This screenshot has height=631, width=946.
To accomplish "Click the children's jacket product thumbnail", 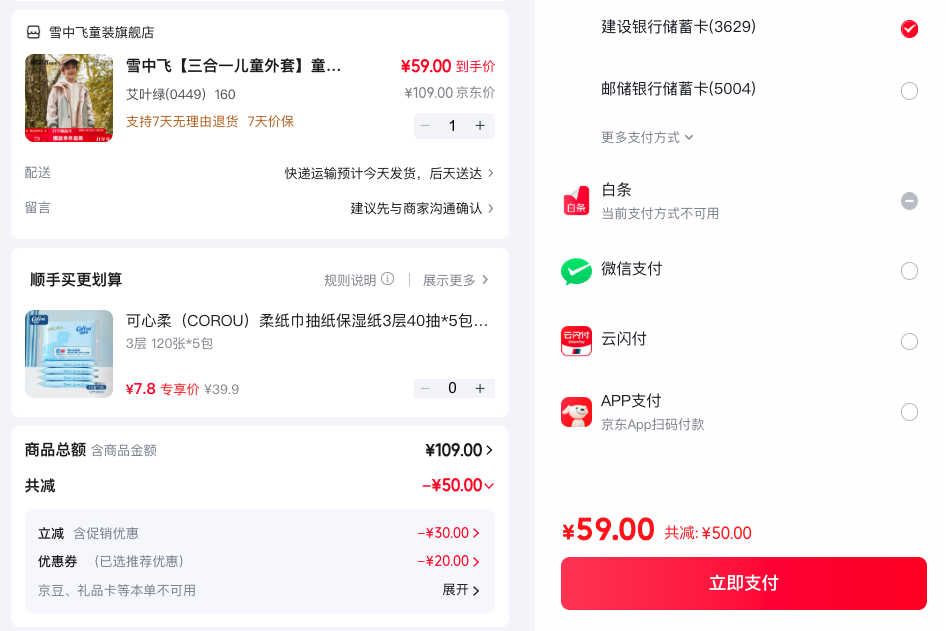I will pyautogui.click(x=69, y=98).
